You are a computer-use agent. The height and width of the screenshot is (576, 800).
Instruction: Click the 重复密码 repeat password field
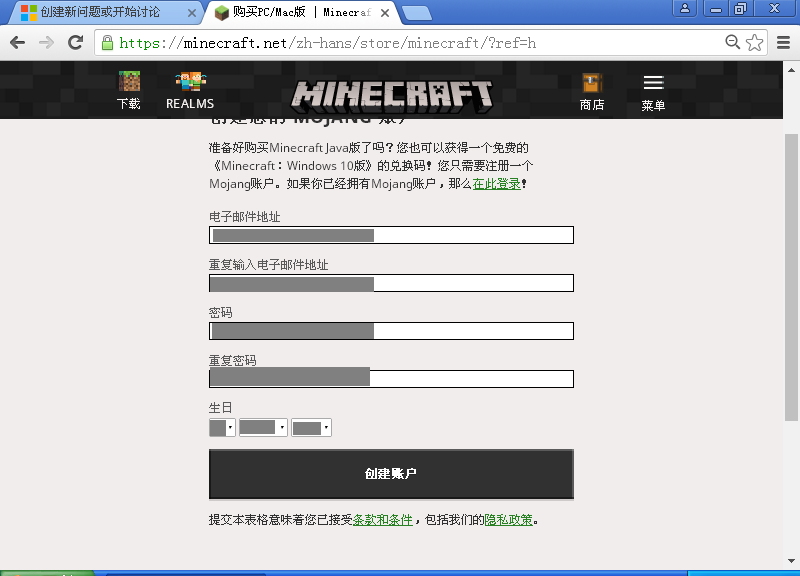tap(391, 379)
